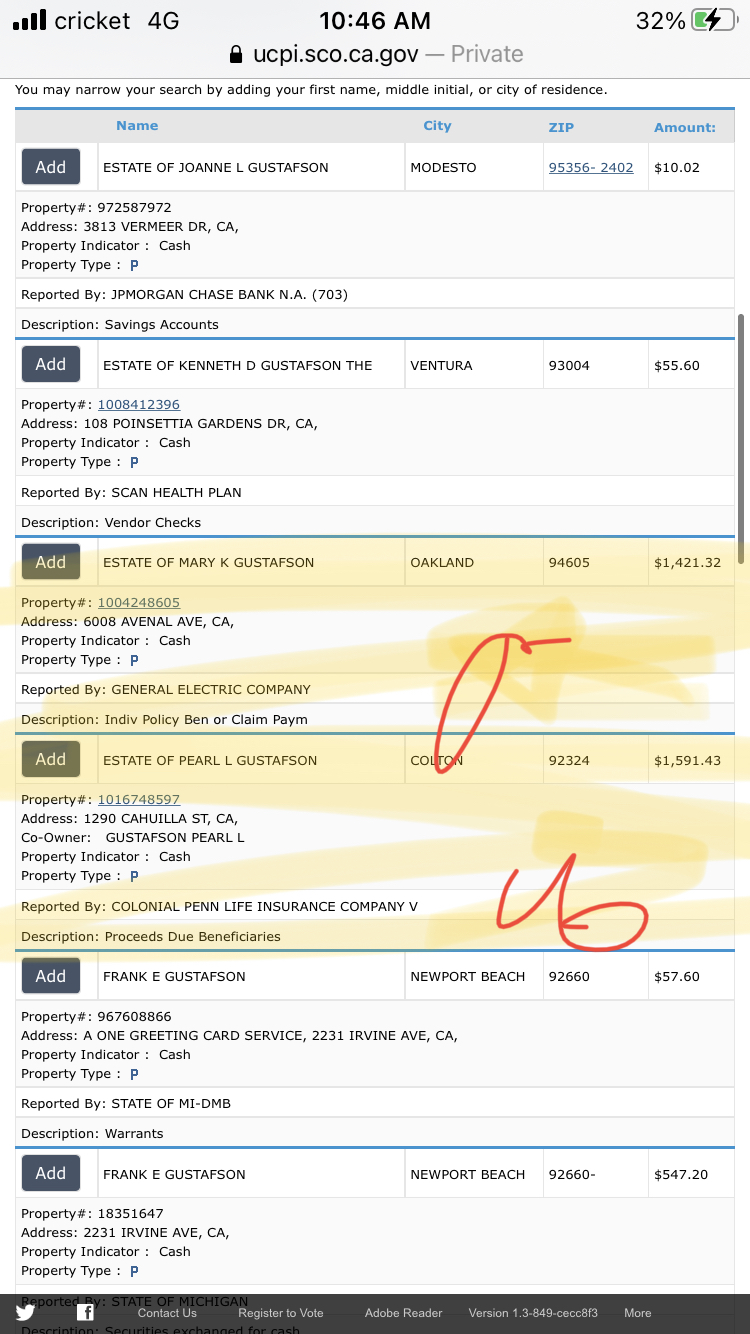
Task: Select Reported By State of MI-DMB row
Action: point(375,1103)
